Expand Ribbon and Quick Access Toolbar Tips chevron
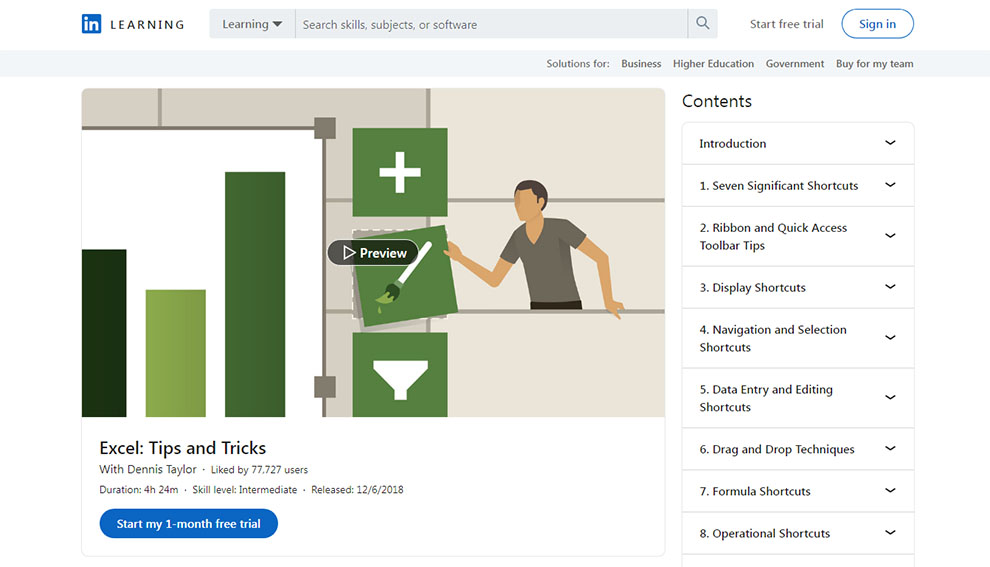990x567 pixels. [890, 236]
